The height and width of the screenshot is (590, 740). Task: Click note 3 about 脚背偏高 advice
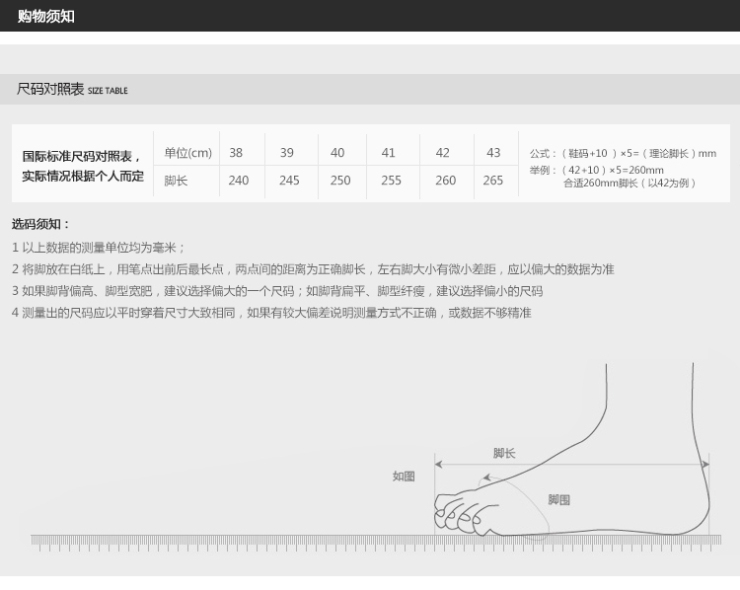pyautogui.click(x=277, y=291)
